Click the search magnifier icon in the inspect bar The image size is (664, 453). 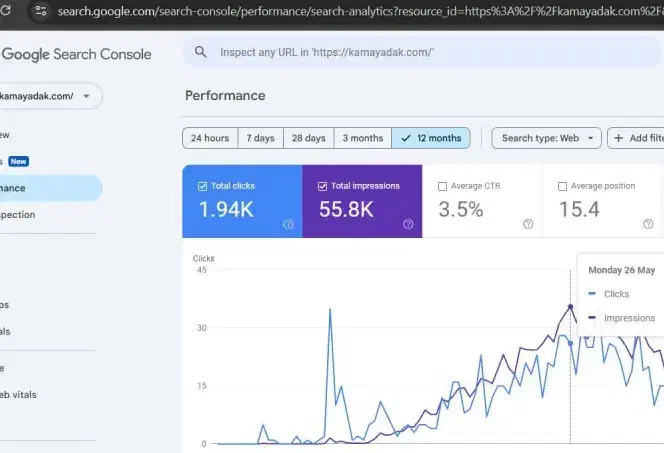point(201,52)
